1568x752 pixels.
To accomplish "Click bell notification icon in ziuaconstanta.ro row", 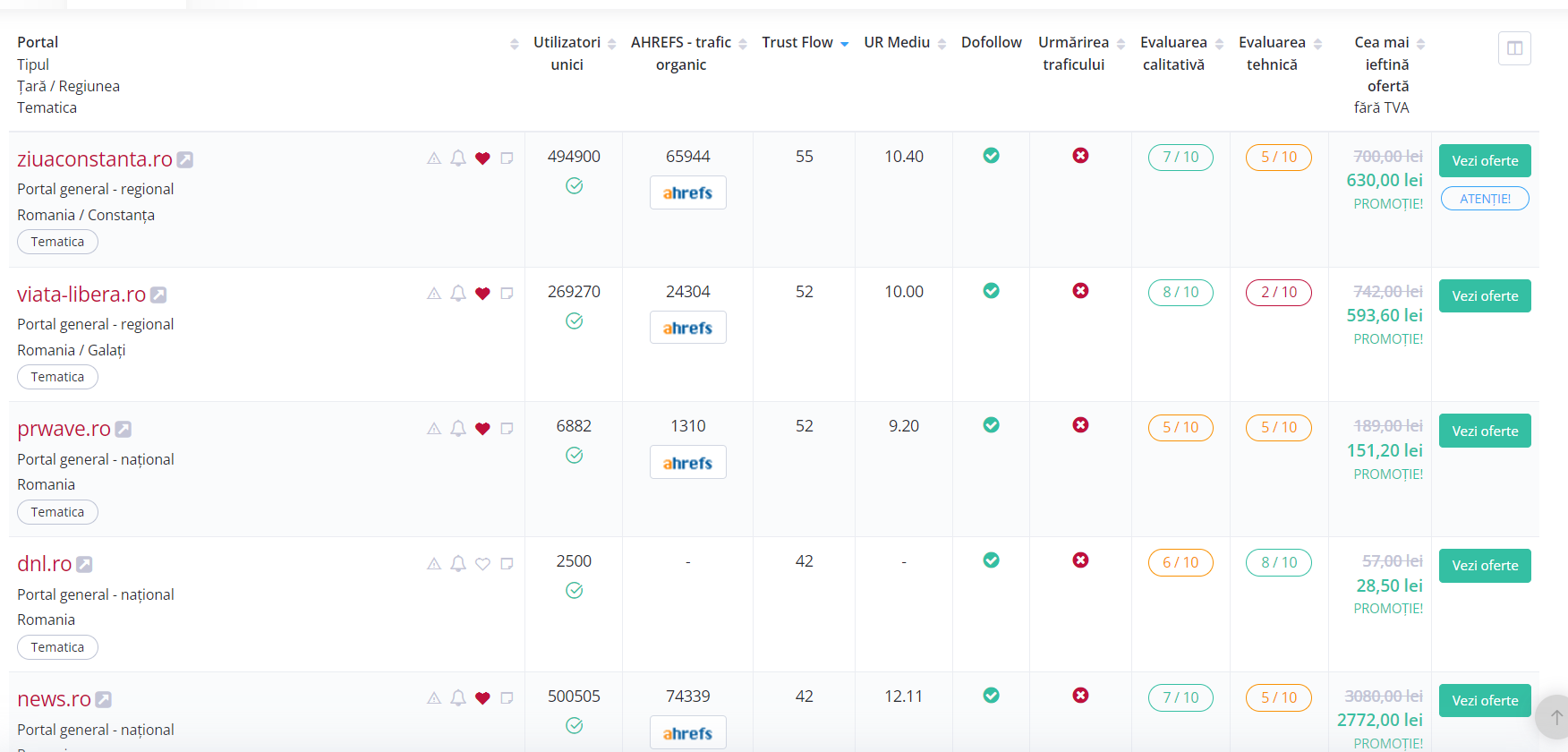I will pyautogui.click(x=458, y=158).
